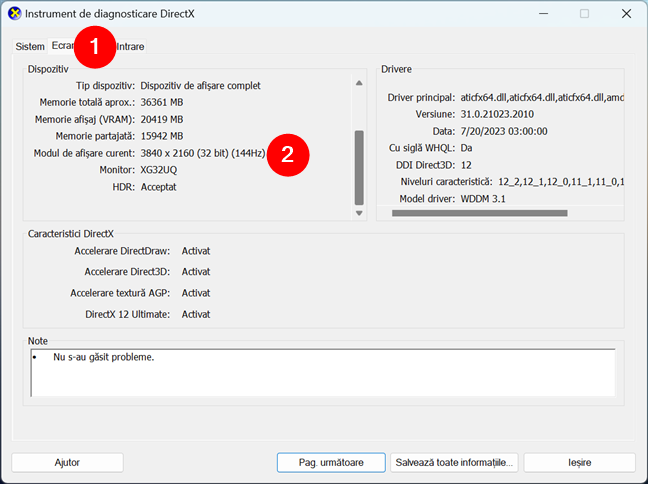Open the Intrare tab
The height and width of the screenshot is (484, 648).
(x=130, y=46)
